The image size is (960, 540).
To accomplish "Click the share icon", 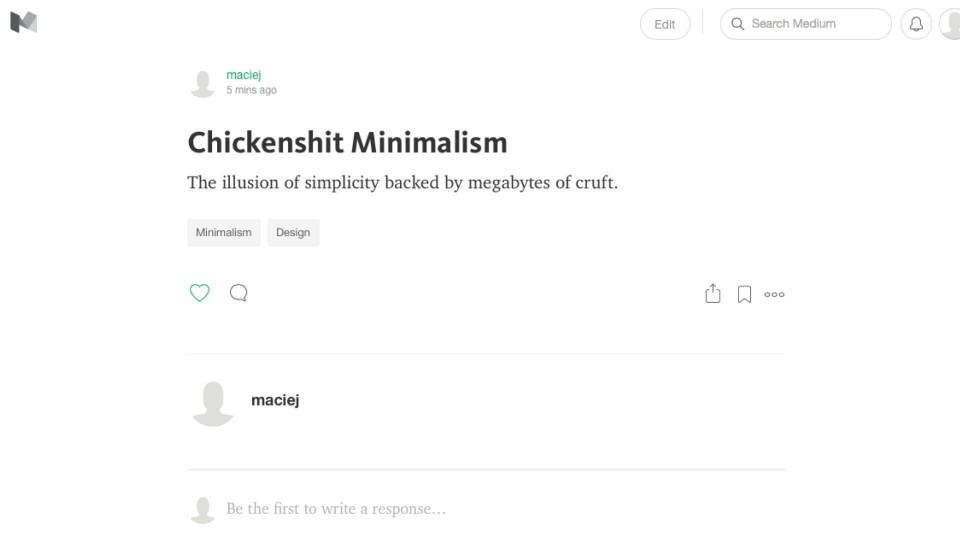I will tap(713, 294).
